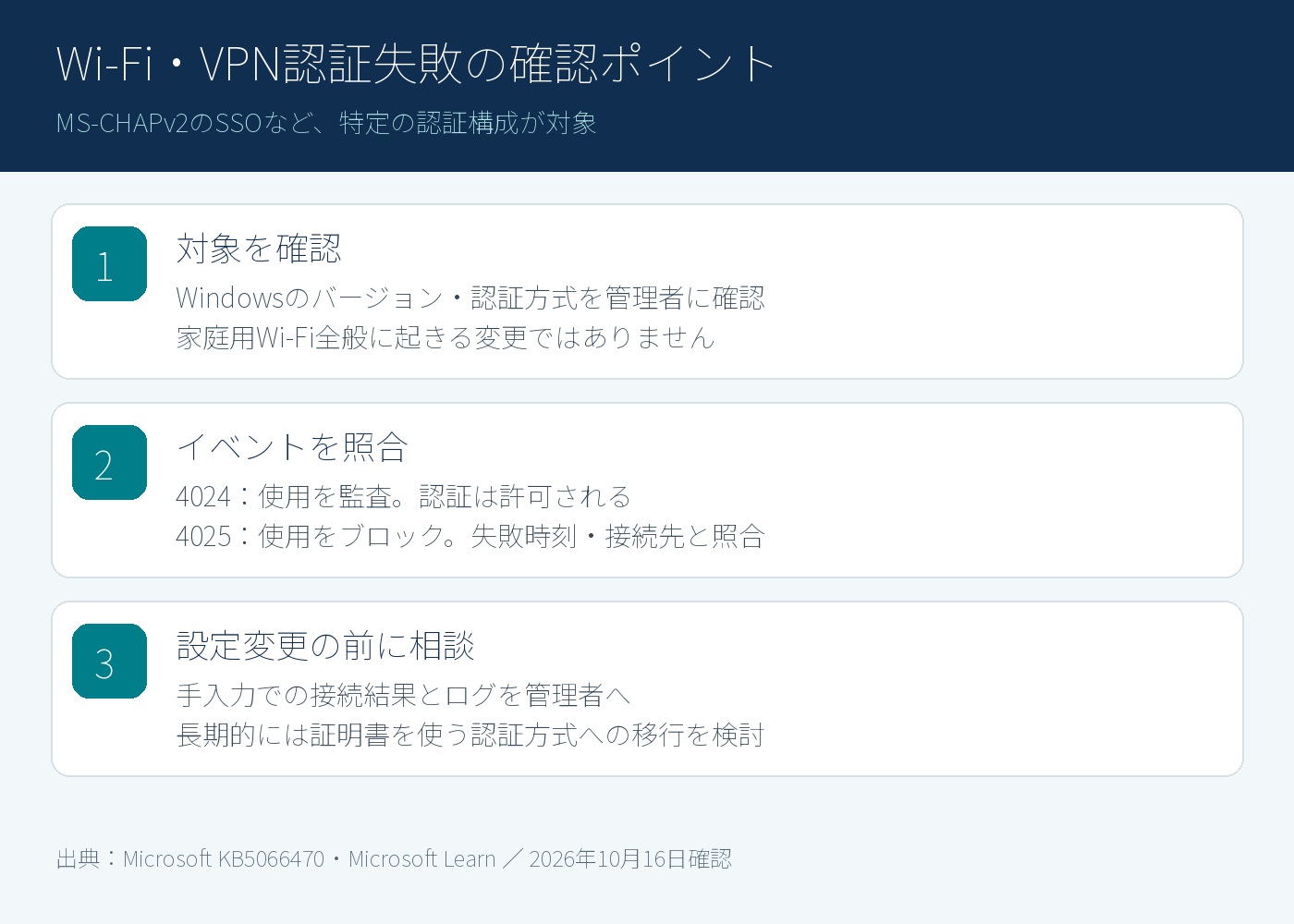Select the line "4024：使用を監査。認証は許可される"
Image resolution: width=1294 pixels, height=924 pixels.
403,496
